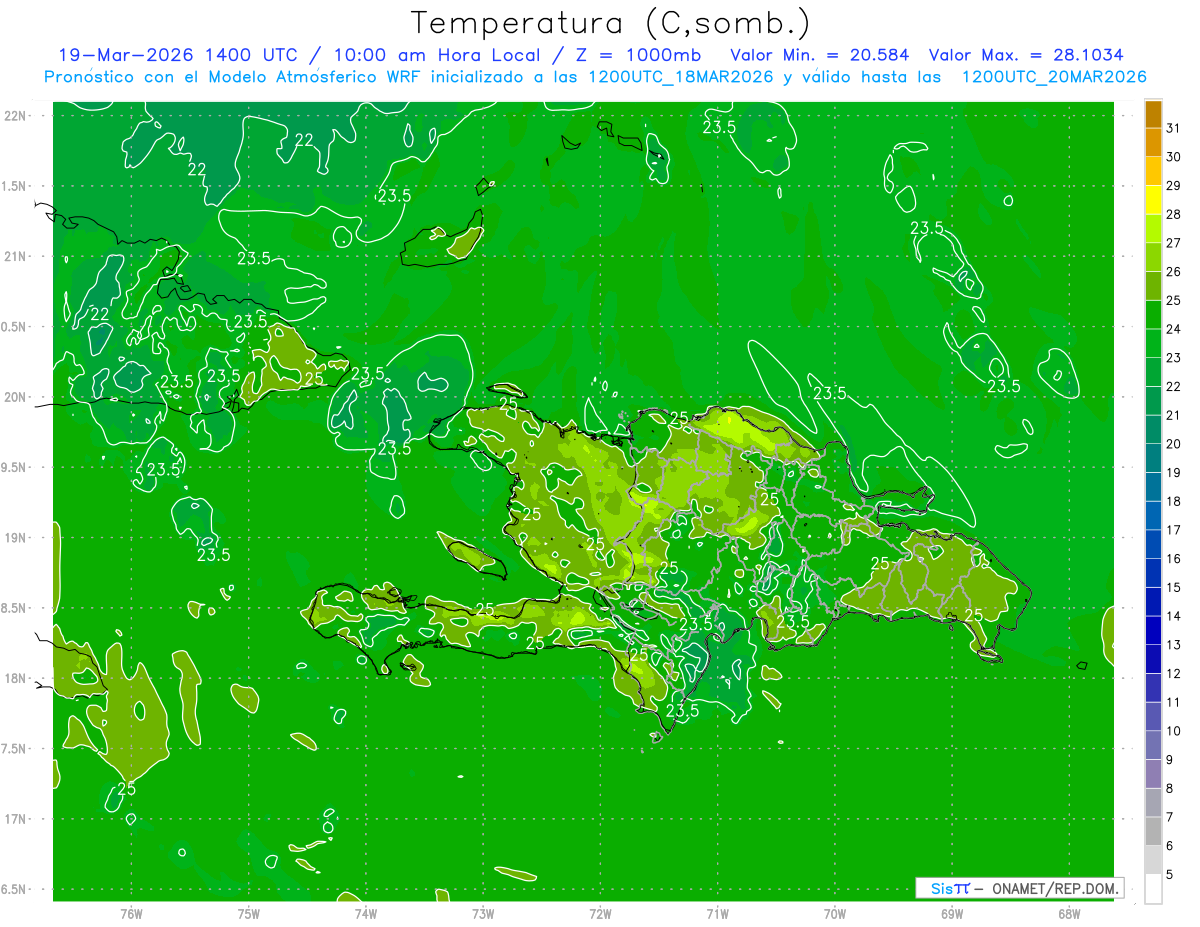
Task: Click the 1200UTC_18MAR2026 initialization timestamp
Action: point(681,77)
